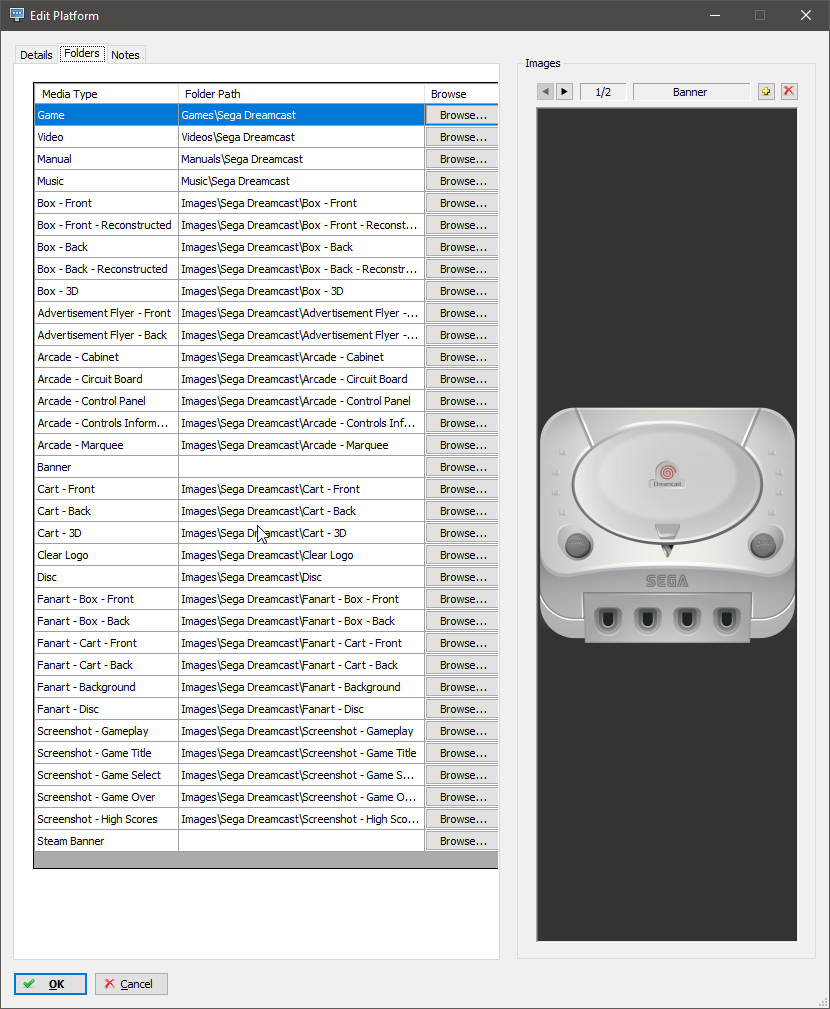This screenshot has height=1009, width=830.
Task: Select the 'Screenshot - Game Over' media type
Action: click(106, 797)
